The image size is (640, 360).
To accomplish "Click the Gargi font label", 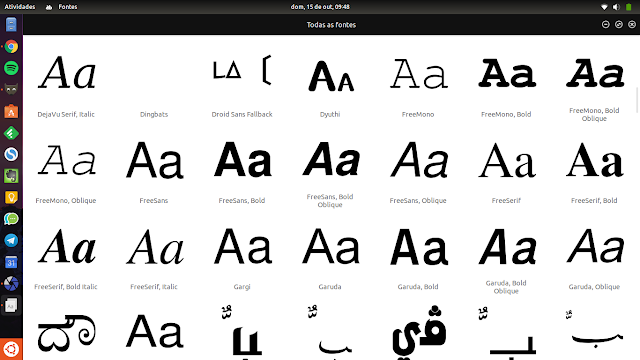I will pyautogui.click(x=242, y=287).
